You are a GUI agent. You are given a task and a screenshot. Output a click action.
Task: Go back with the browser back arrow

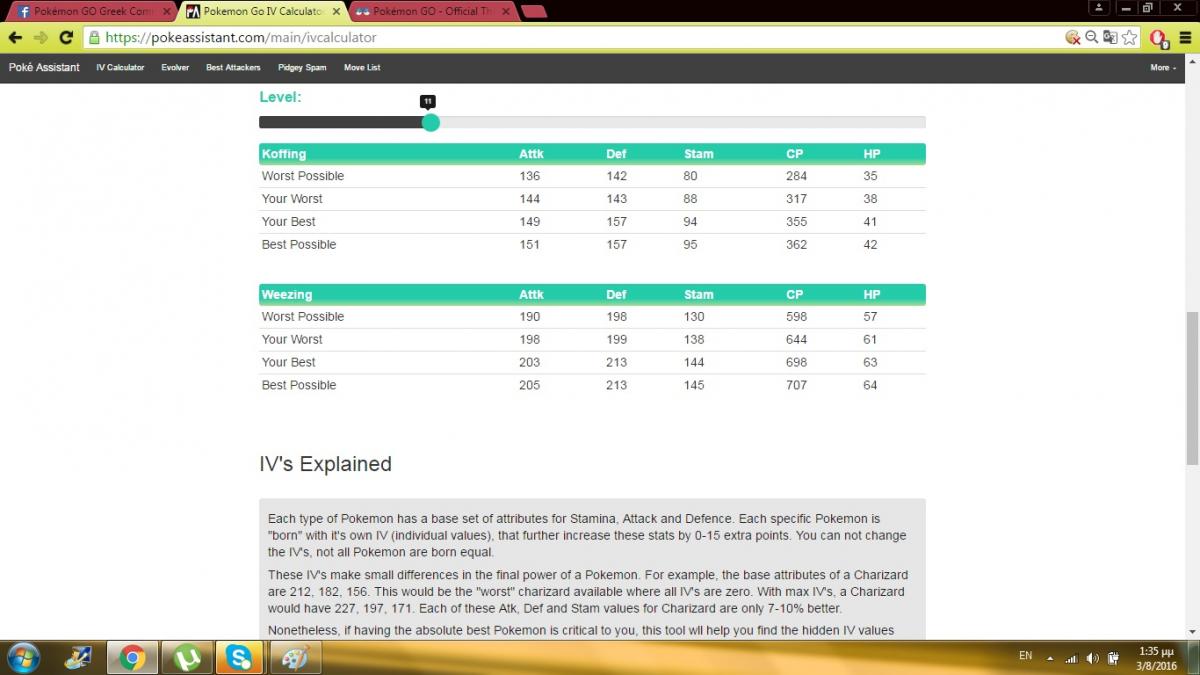15,37
